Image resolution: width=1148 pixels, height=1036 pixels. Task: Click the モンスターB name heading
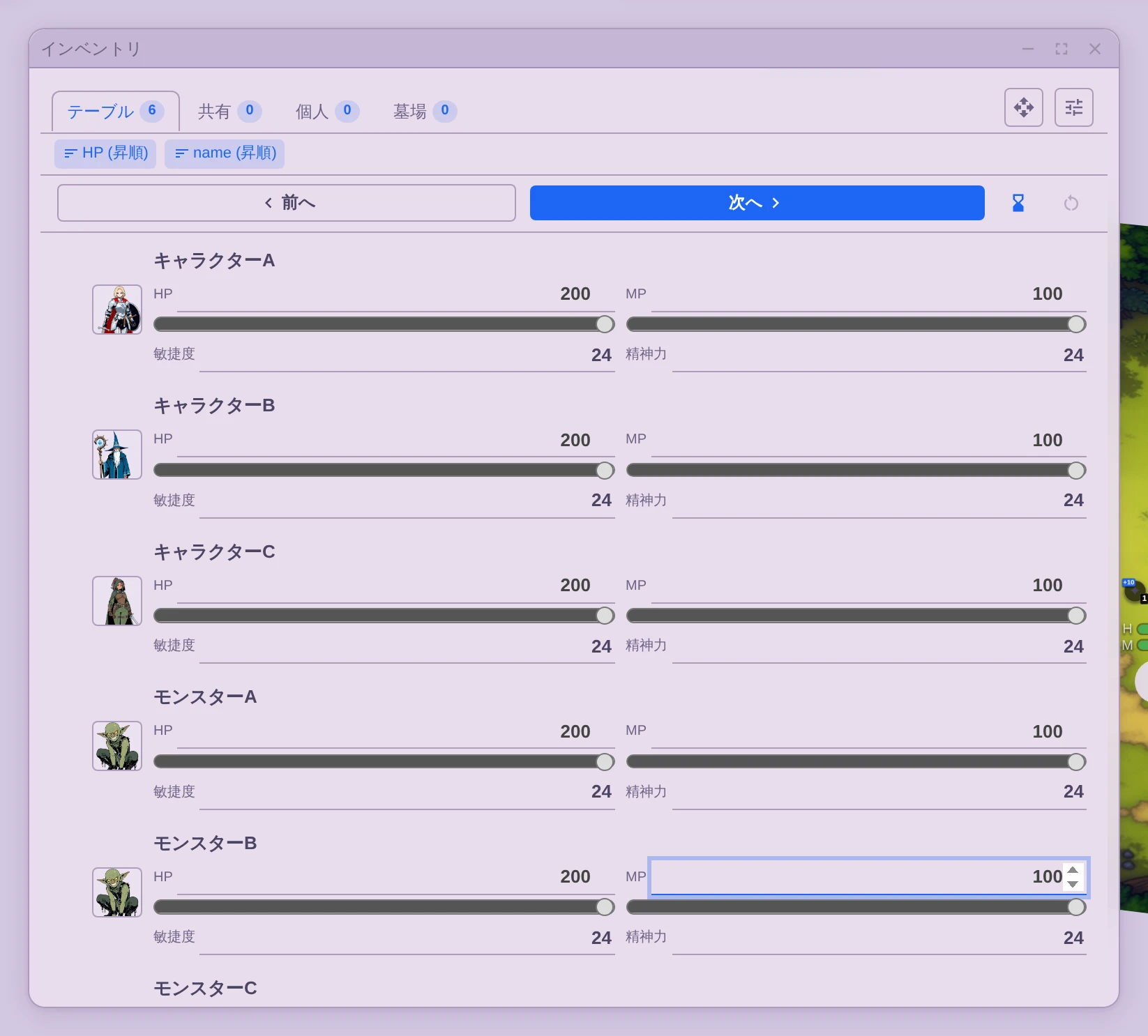205,844
